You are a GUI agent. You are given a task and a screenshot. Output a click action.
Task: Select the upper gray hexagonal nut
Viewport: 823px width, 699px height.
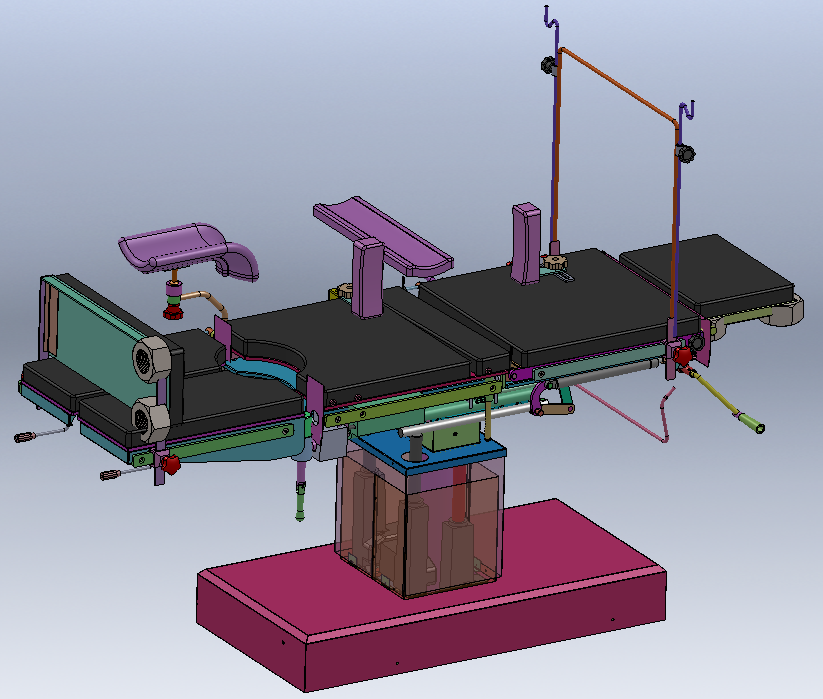click(152, 359)
